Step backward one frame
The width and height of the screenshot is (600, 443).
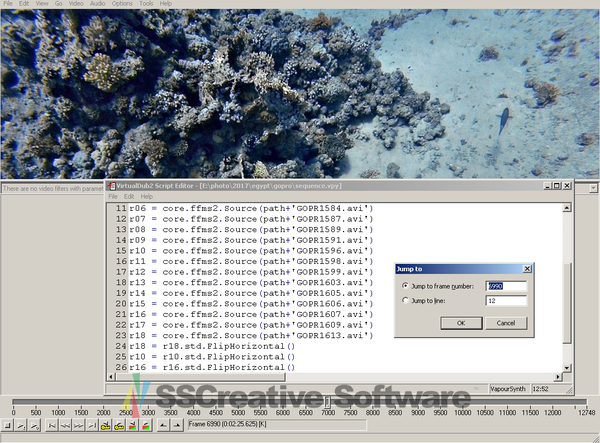coord(65,425)
